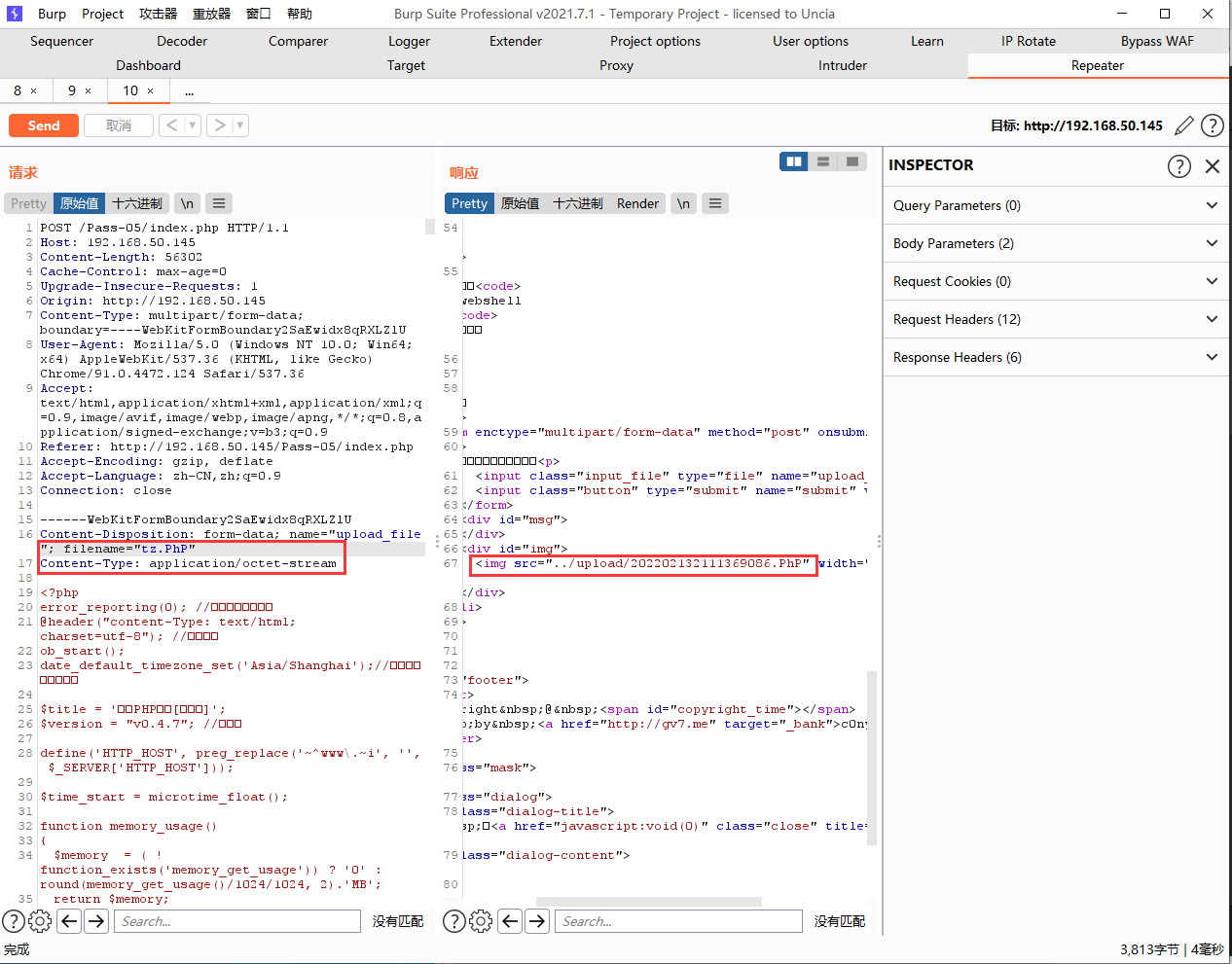Switch request view to Pretty
The width and height of the screenshot is (1232, 964).
[28, 203]
